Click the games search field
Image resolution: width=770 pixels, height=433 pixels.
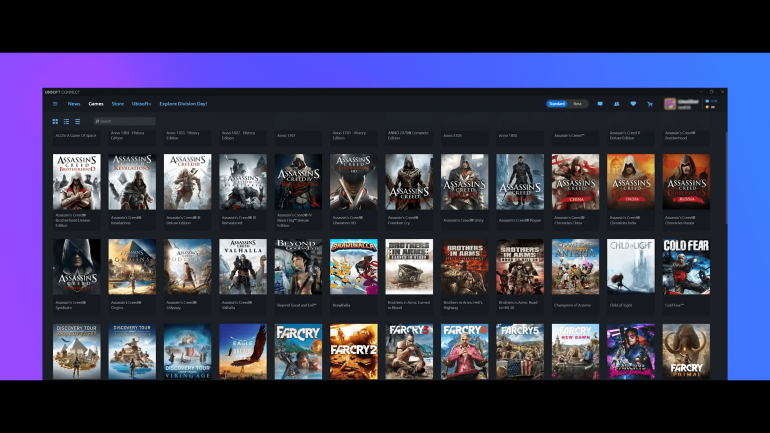point(124,121)
